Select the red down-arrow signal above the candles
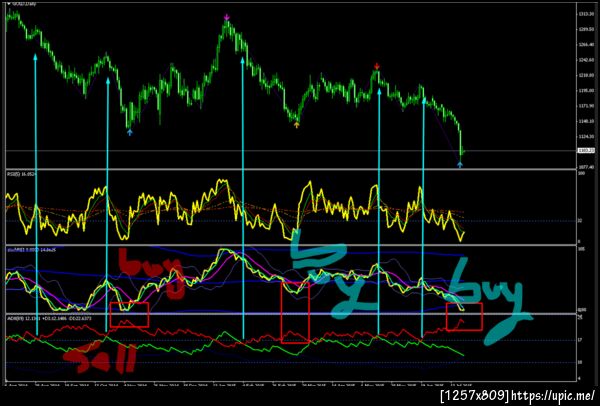 pyautogui.click(x=377, y=66)
